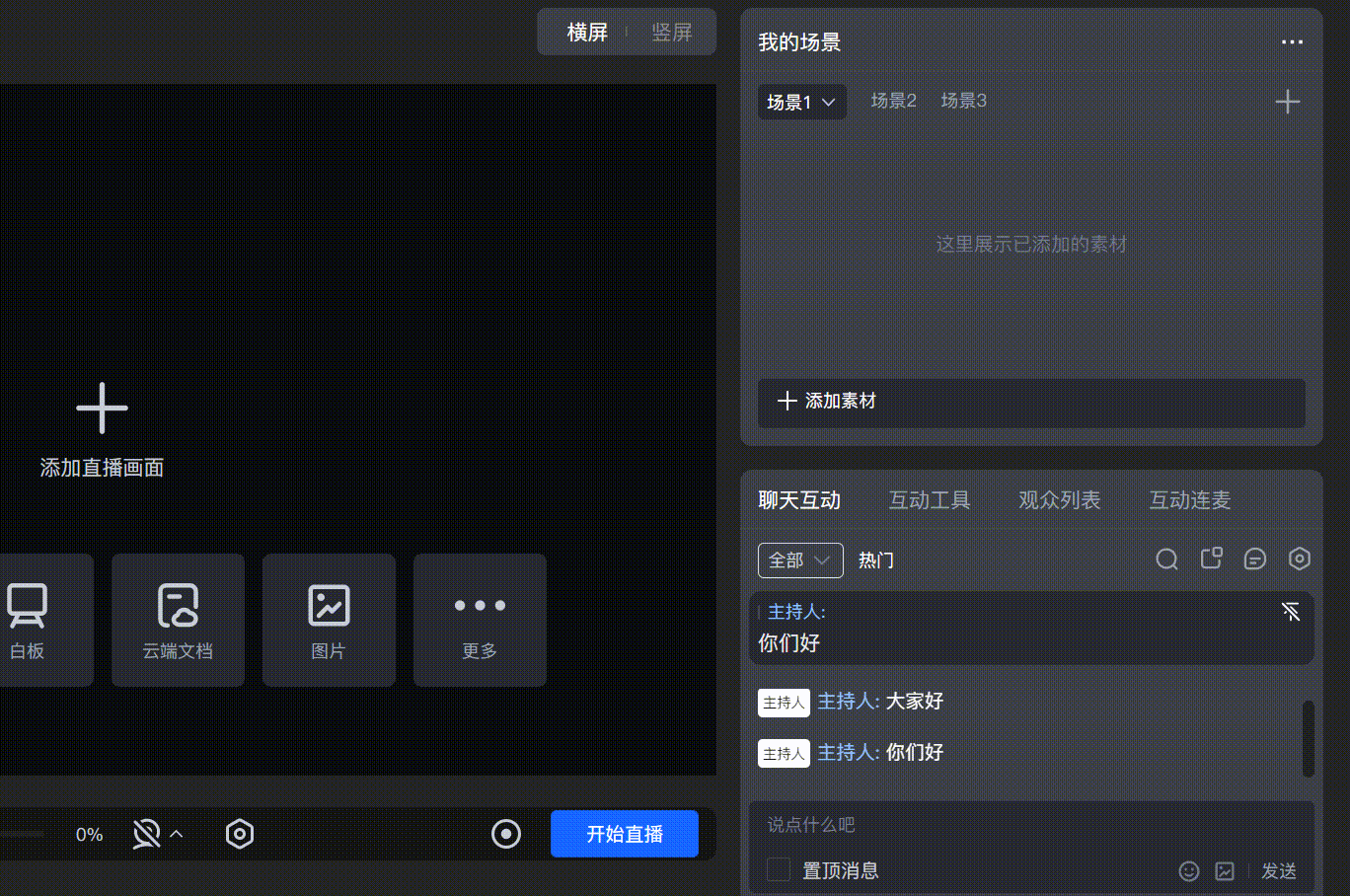Open chat settings via the gear icon
The width and height of the screenshot is (1350, 896).
[x=1300, y=559]
